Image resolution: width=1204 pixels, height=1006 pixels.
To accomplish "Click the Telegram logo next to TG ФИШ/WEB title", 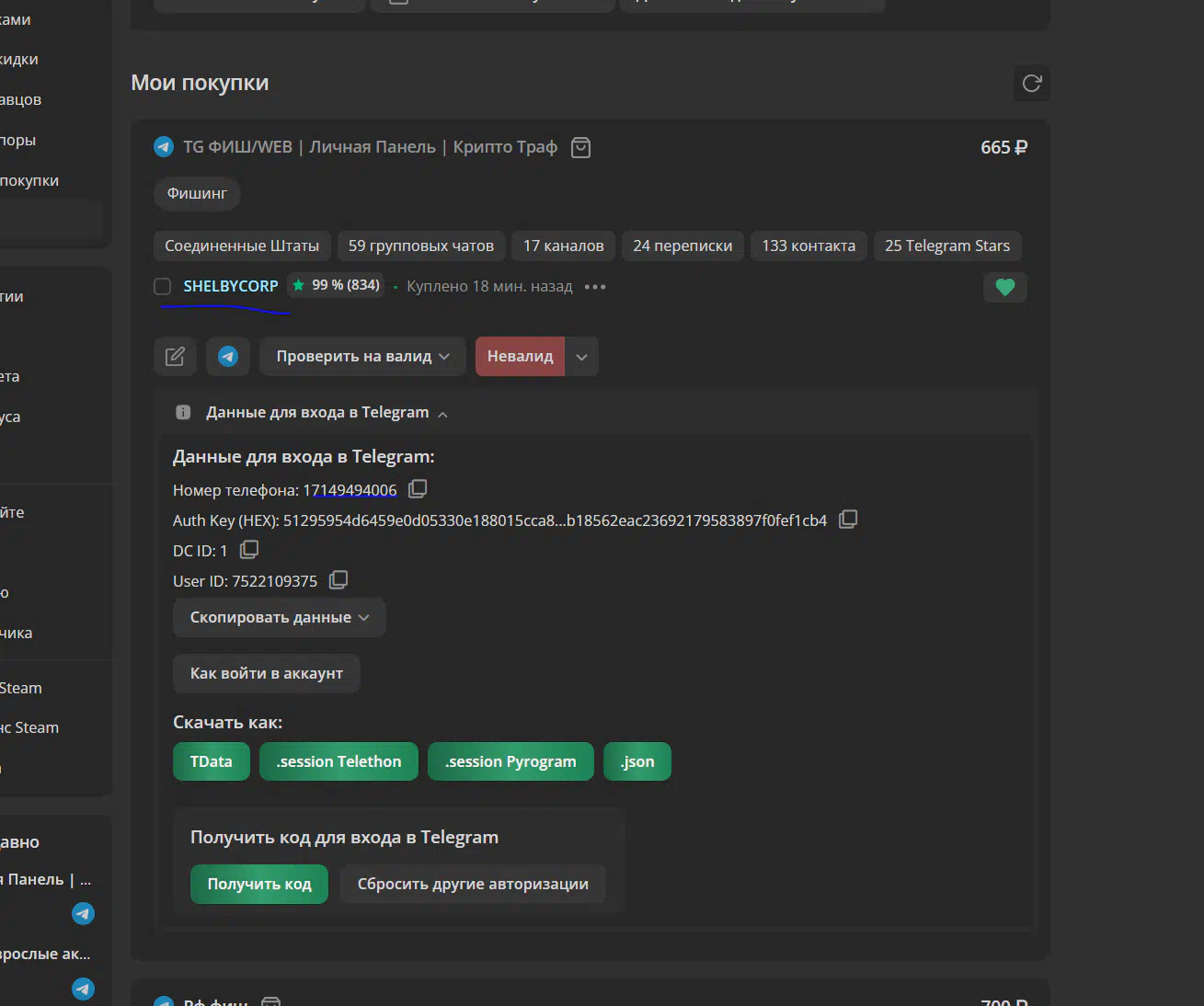I will tap(164, 147).
